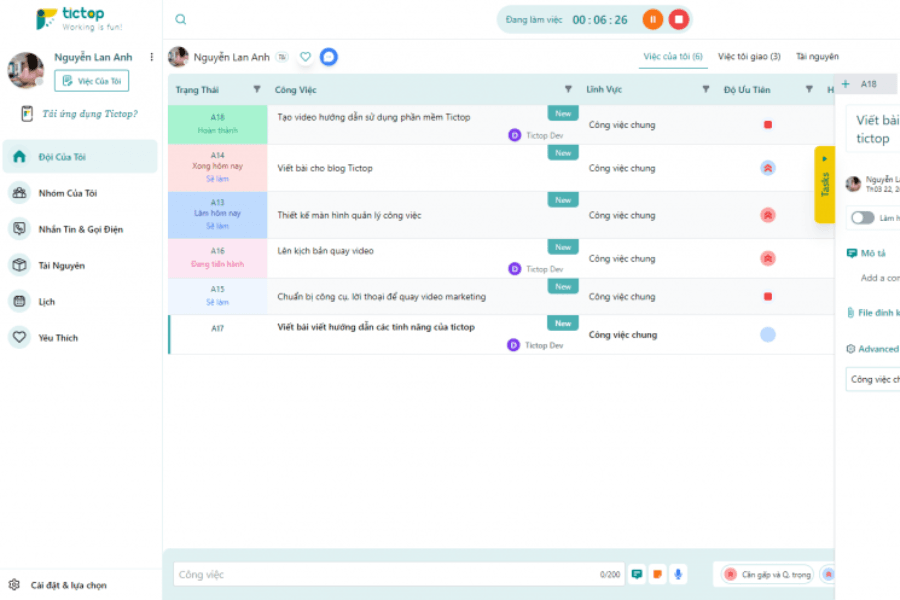This screenshot has height=600, width=900.
Task: Click the plus icon next to A18
Action: tap(846, 85)
